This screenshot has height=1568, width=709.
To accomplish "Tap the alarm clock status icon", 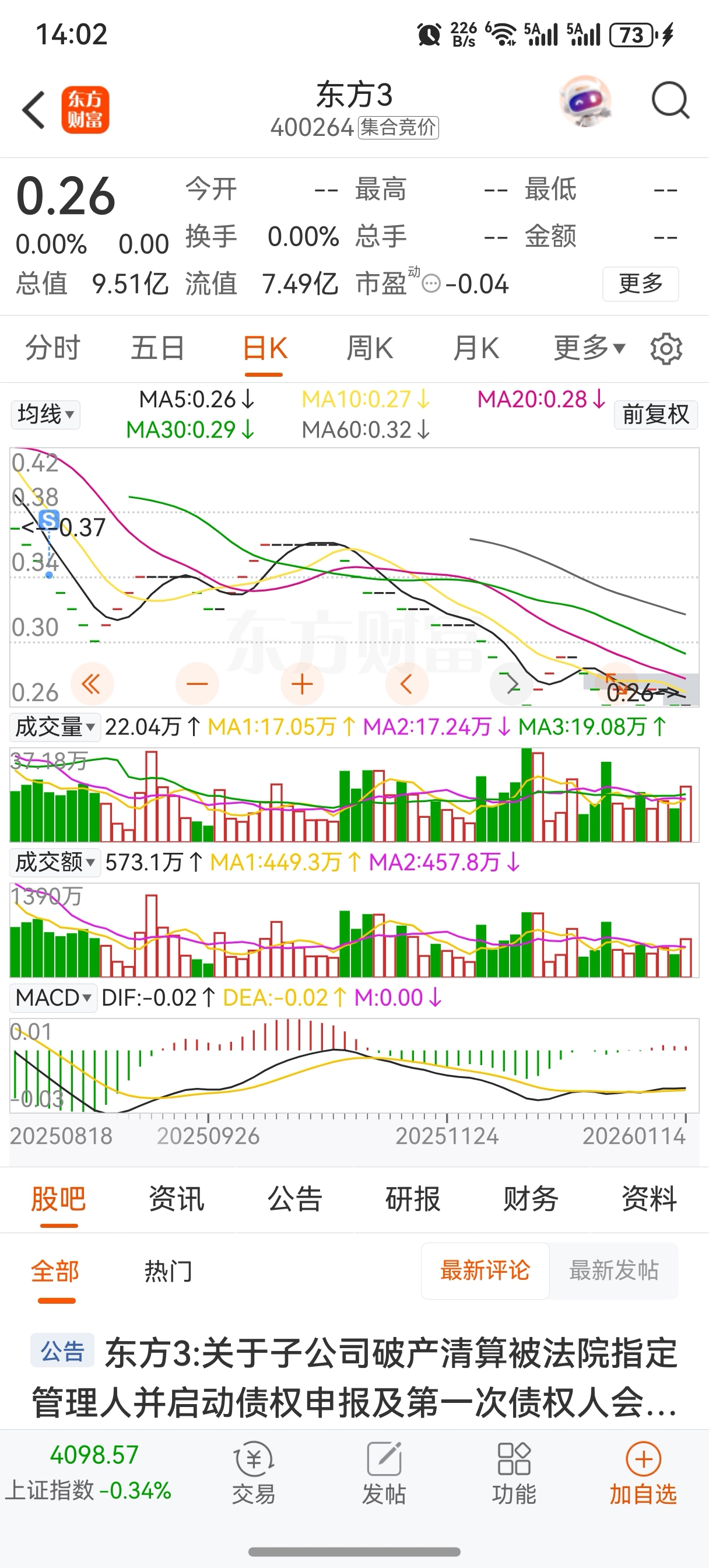I will coord(429,34).
